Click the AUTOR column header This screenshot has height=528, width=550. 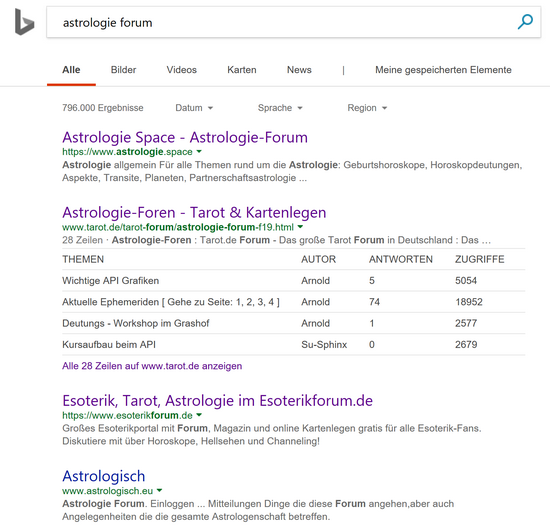[x=318, y=259]
